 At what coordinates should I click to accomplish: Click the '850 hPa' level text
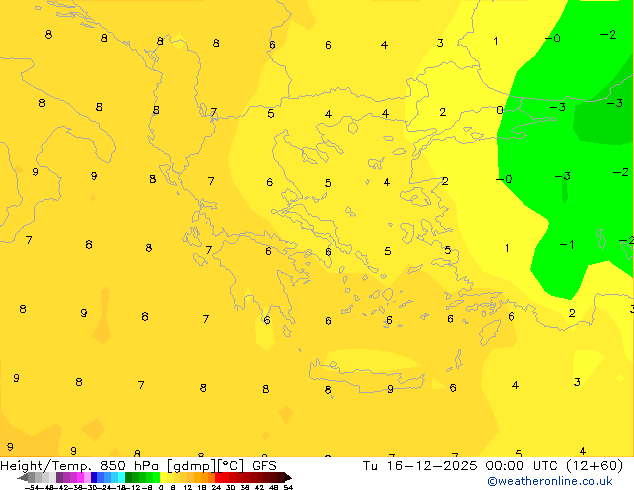(131, 465)
